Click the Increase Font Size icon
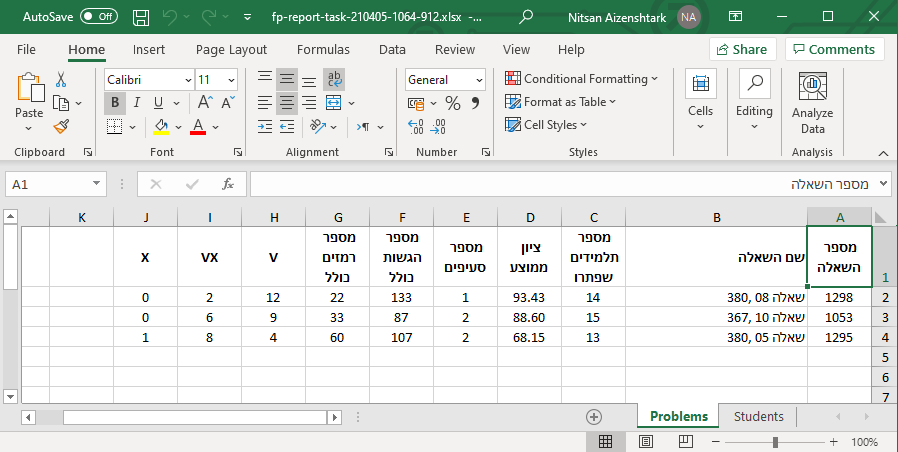Image resolution: width=898 pixels, height=452 pixels. (205, 103)
